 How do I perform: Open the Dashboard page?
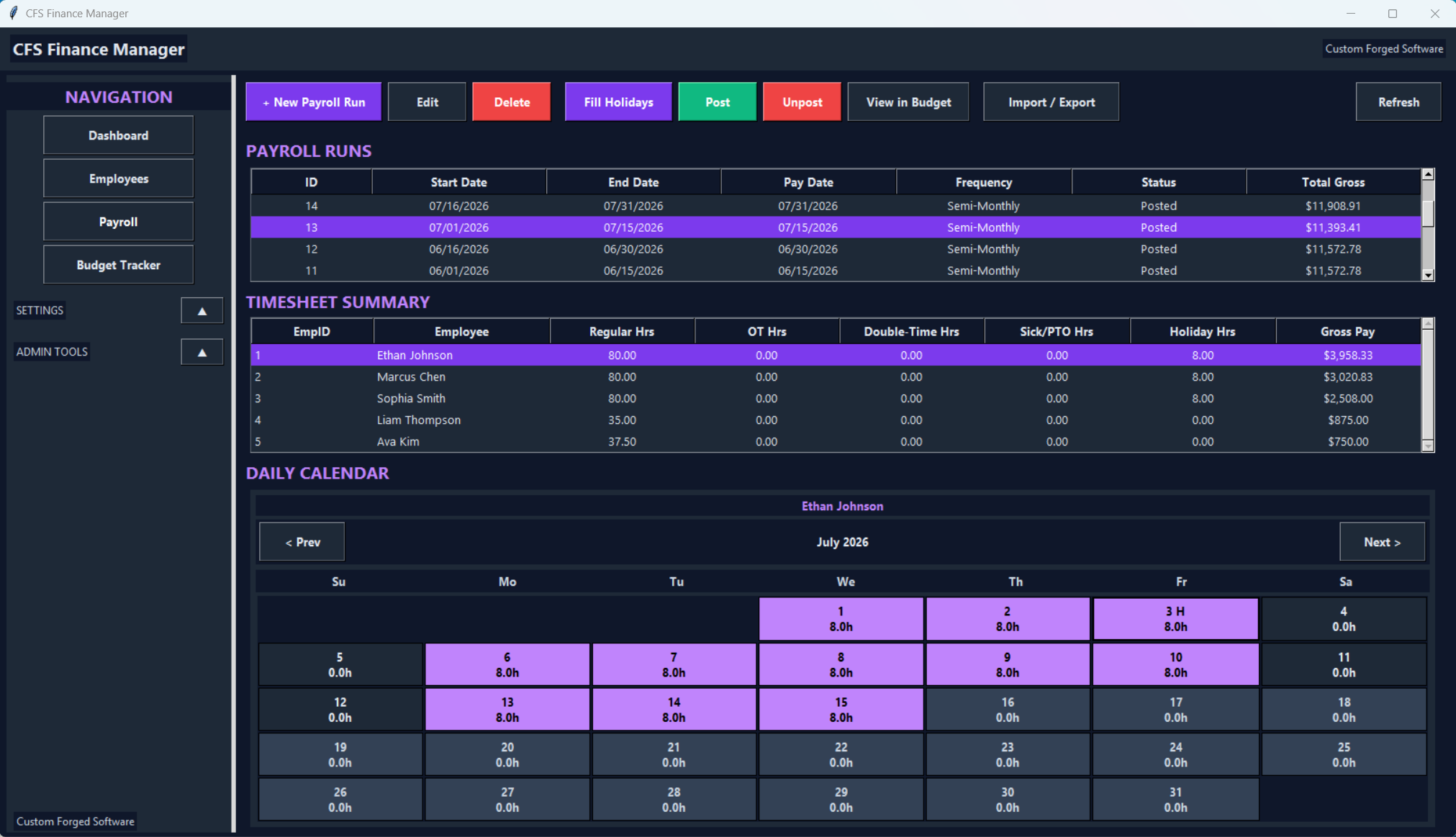[118, 135]
